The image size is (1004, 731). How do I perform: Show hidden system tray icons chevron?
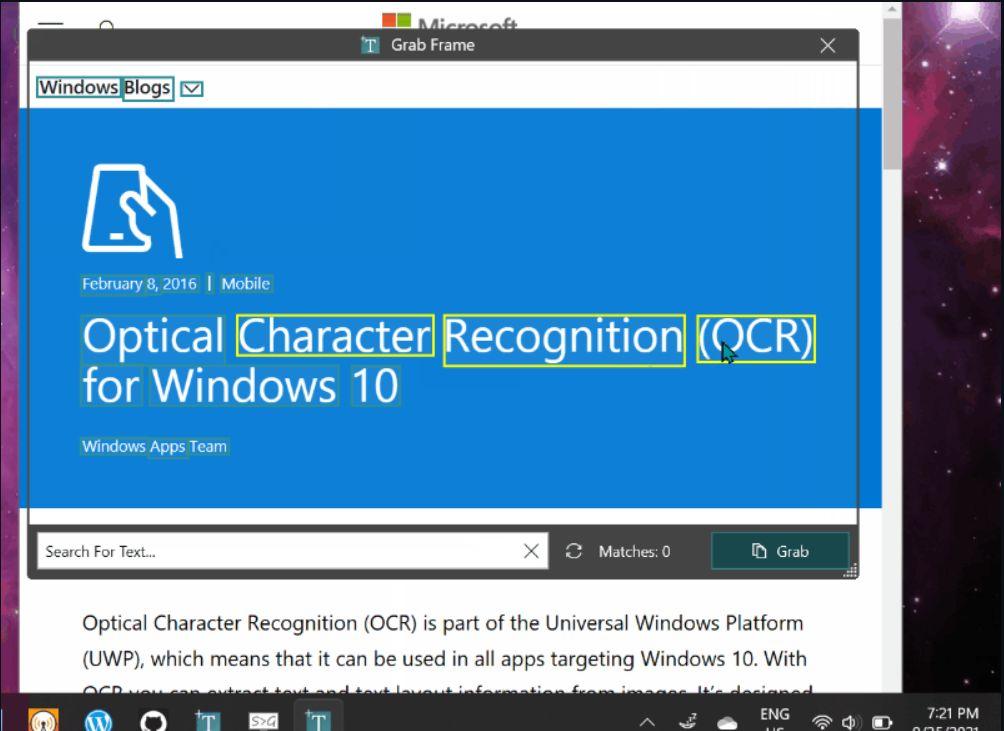(647, 722)
